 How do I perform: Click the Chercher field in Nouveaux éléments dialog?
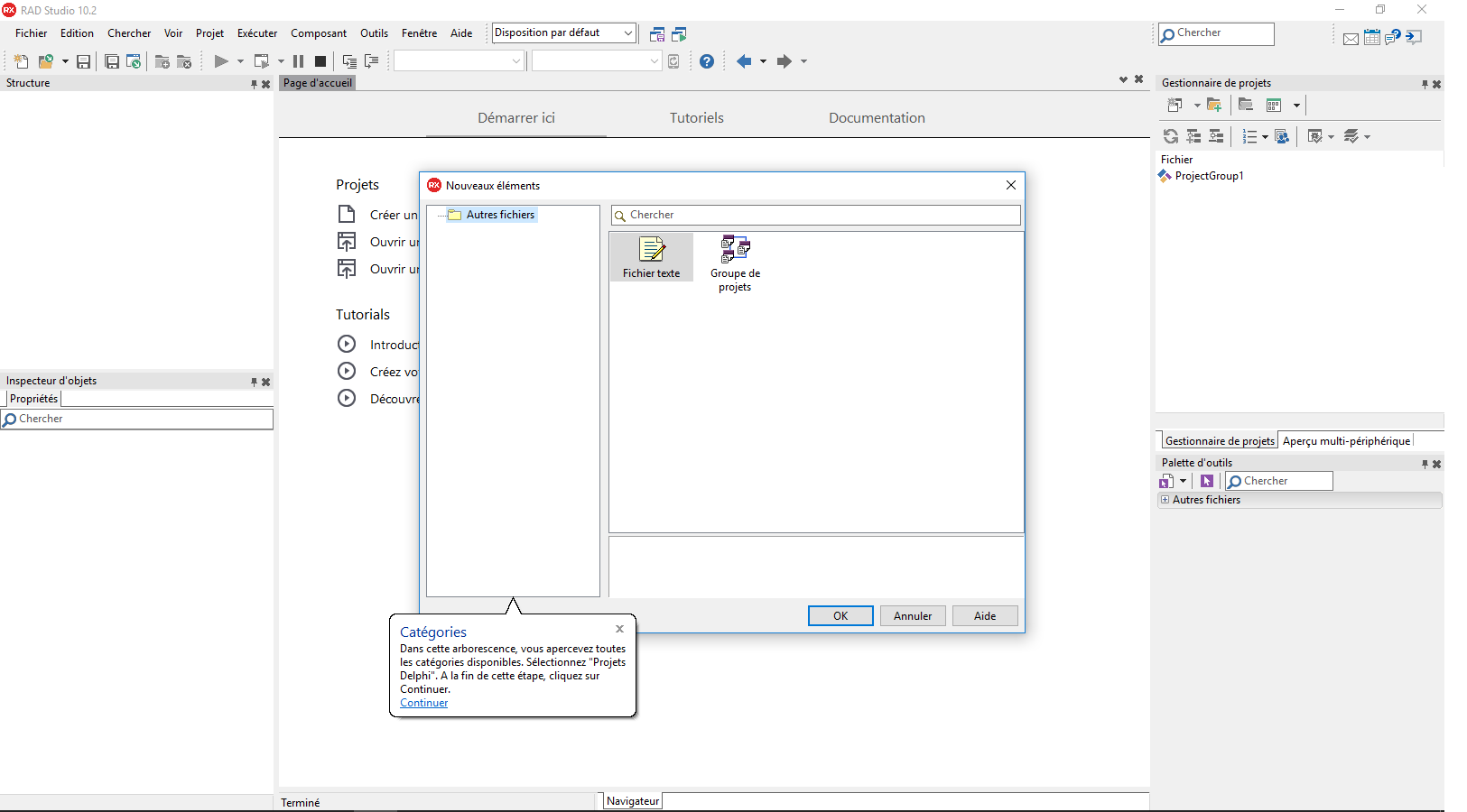click(816, 215)
